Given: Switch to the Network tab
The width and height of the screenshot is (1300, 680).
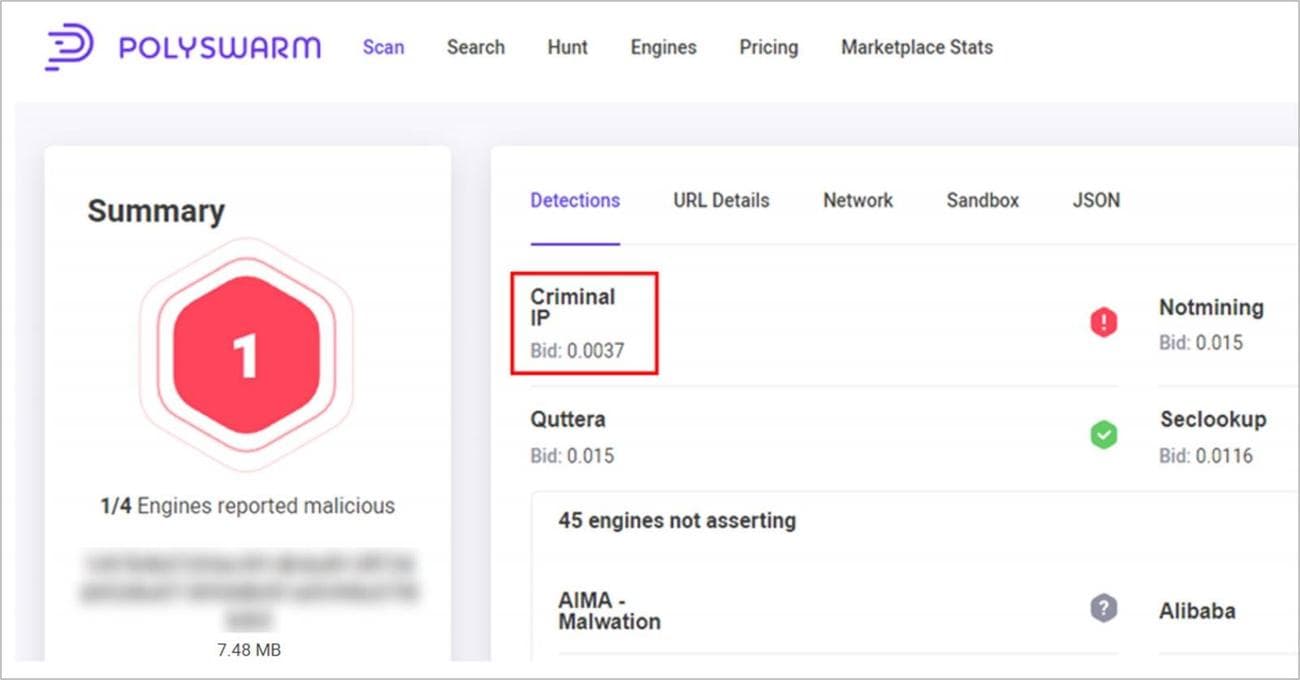Looking at the screenshot, I should coord(858,200).
